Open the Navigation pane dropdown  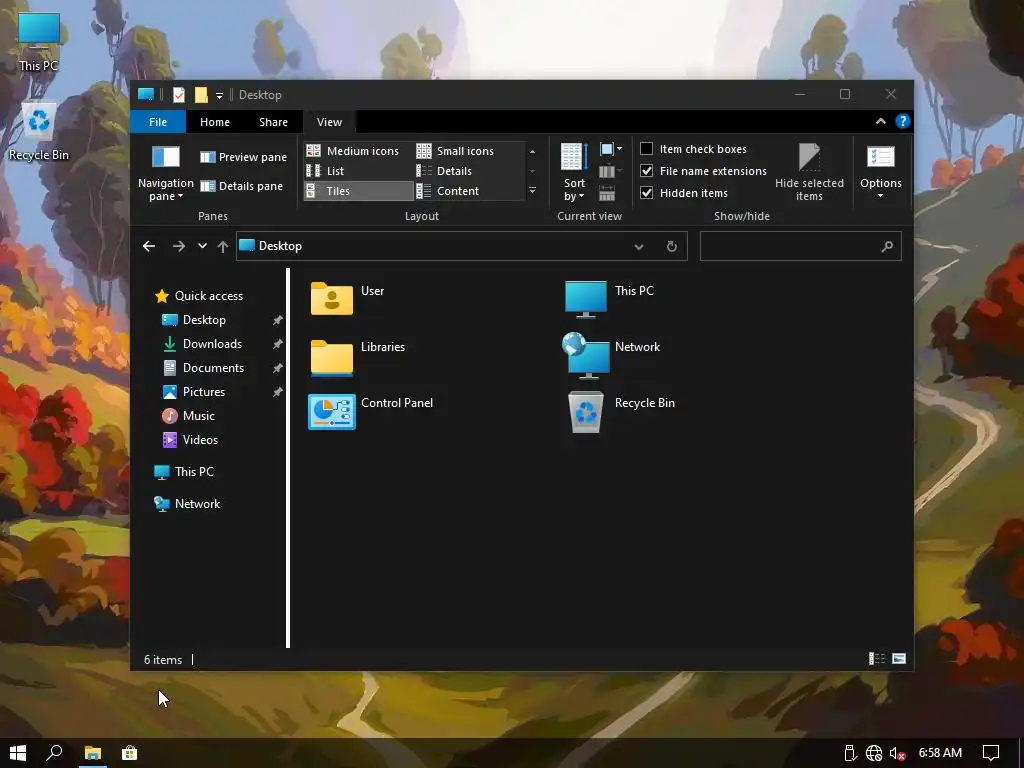click(165, 172)
